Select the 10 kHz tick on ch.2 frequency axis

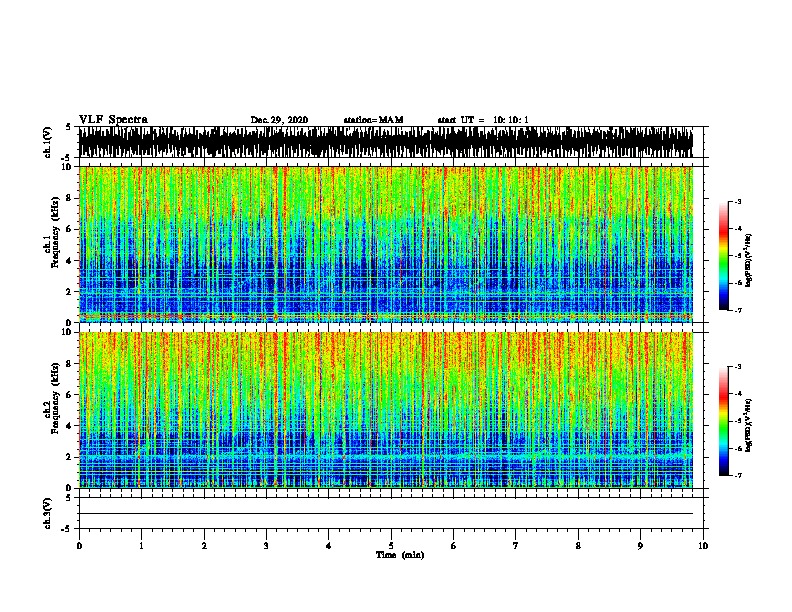pyautogui.click(x=67, y=332)
